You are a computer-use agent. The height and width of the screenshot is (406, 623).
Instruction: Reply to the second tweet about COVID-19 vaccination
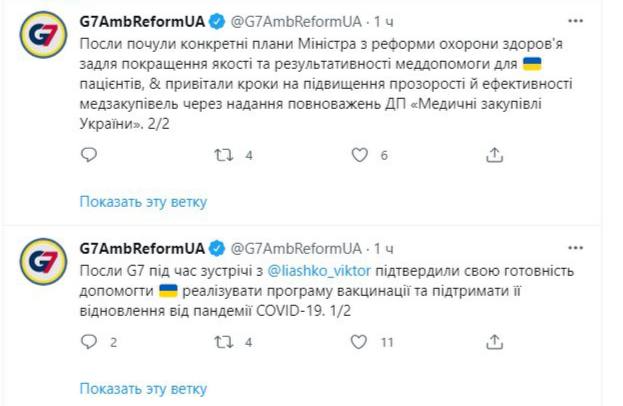click(x=88, y=343)
